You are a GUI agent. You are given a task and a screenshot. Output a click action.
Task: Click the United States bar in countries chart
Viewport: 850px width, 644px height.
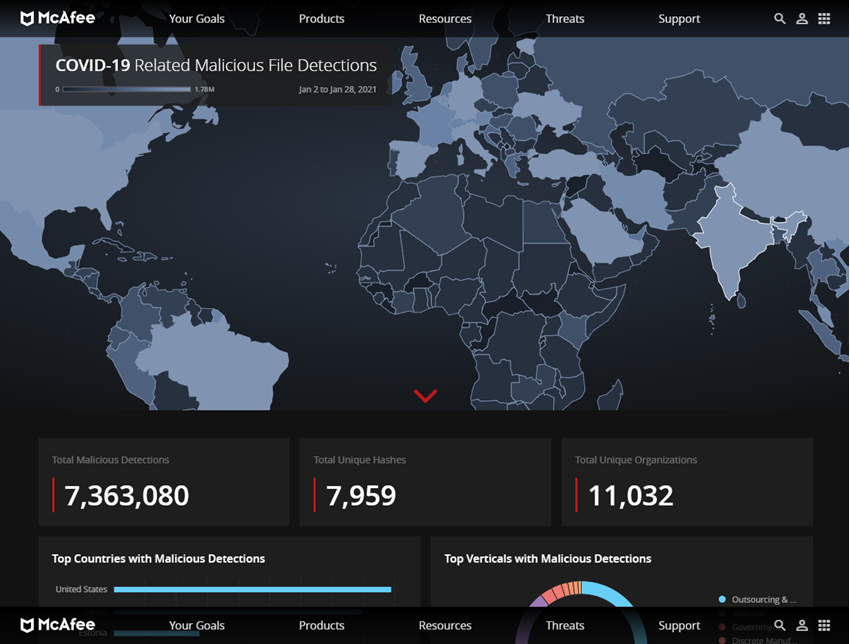pyautogui.click(x=252, y=589)
